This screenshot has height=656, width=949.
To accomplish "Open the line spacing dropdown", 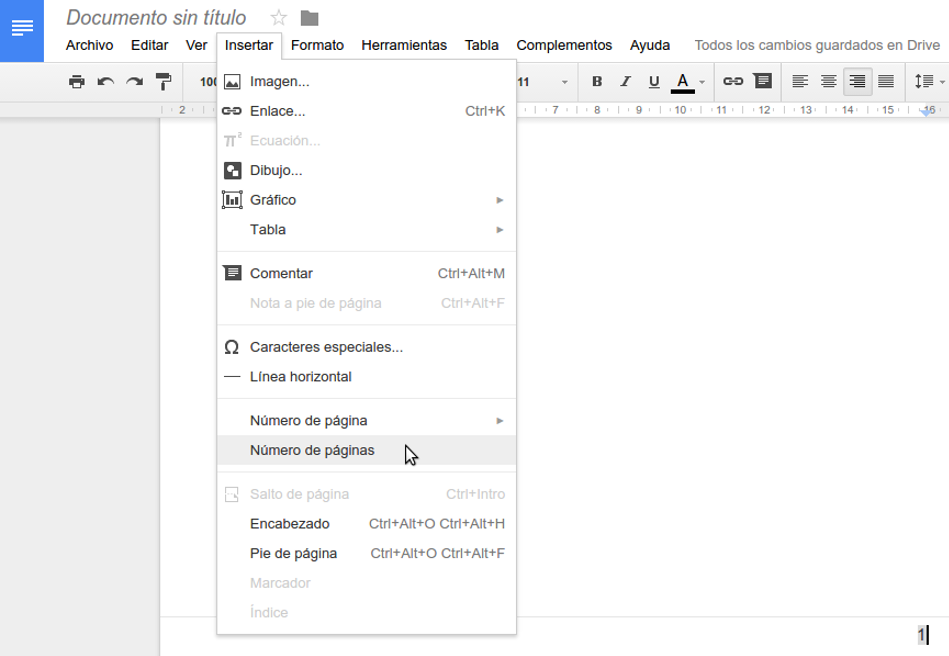I will point(927,82).
